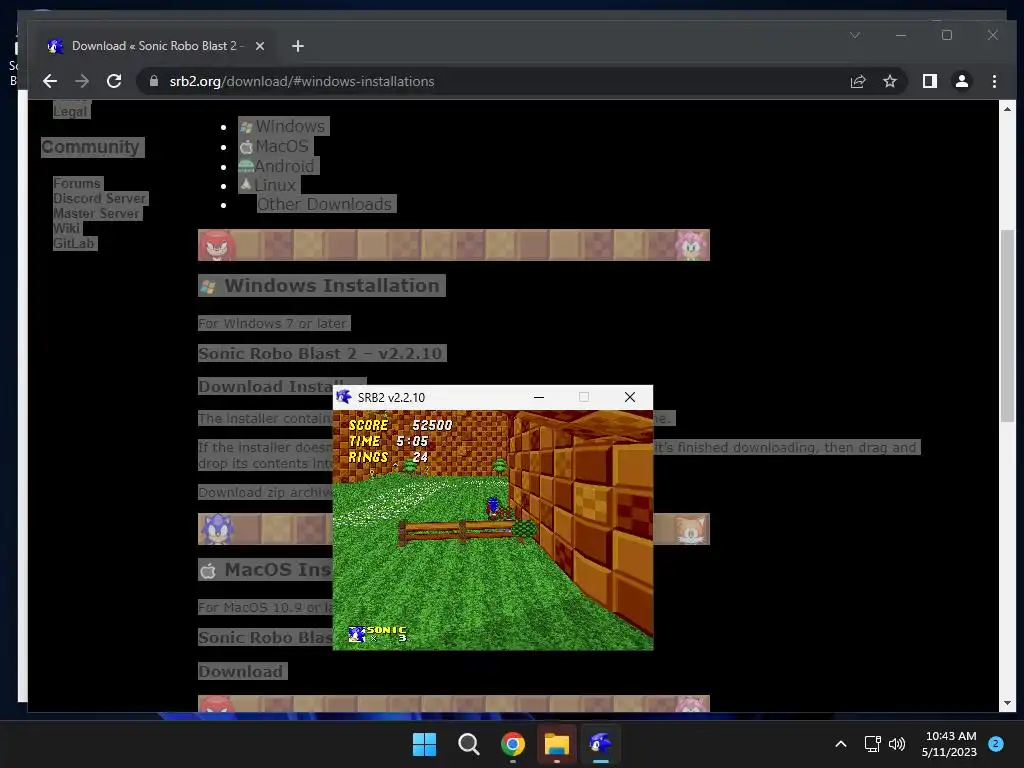Open the volume tray icon

897,744
